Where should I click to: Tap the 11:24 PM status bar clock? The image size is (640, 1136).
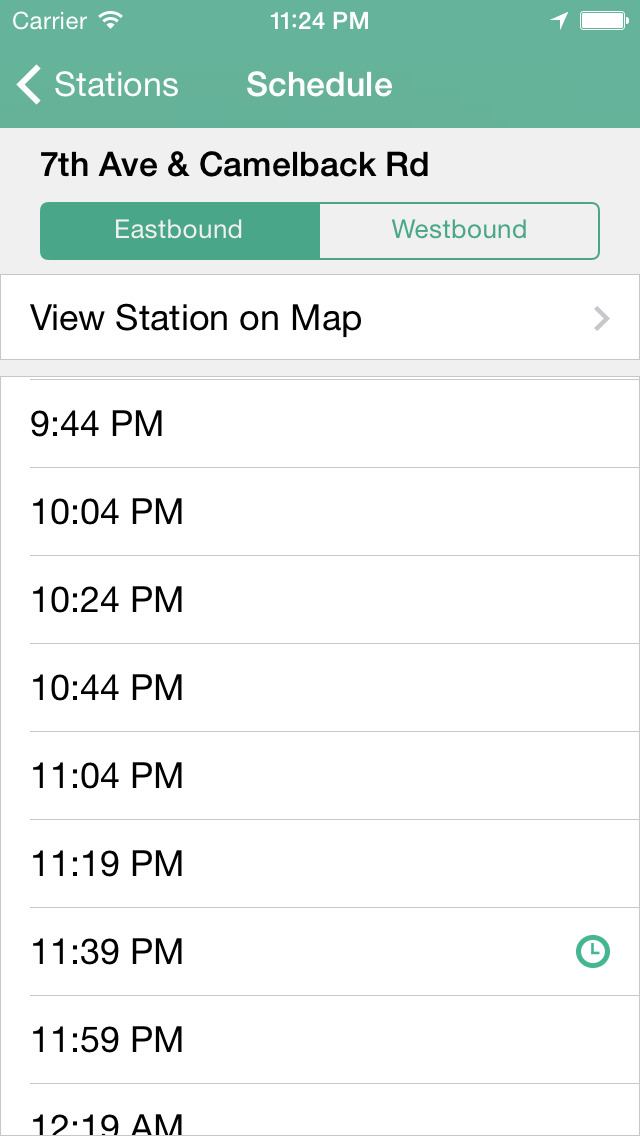click(x=320, y=20)
